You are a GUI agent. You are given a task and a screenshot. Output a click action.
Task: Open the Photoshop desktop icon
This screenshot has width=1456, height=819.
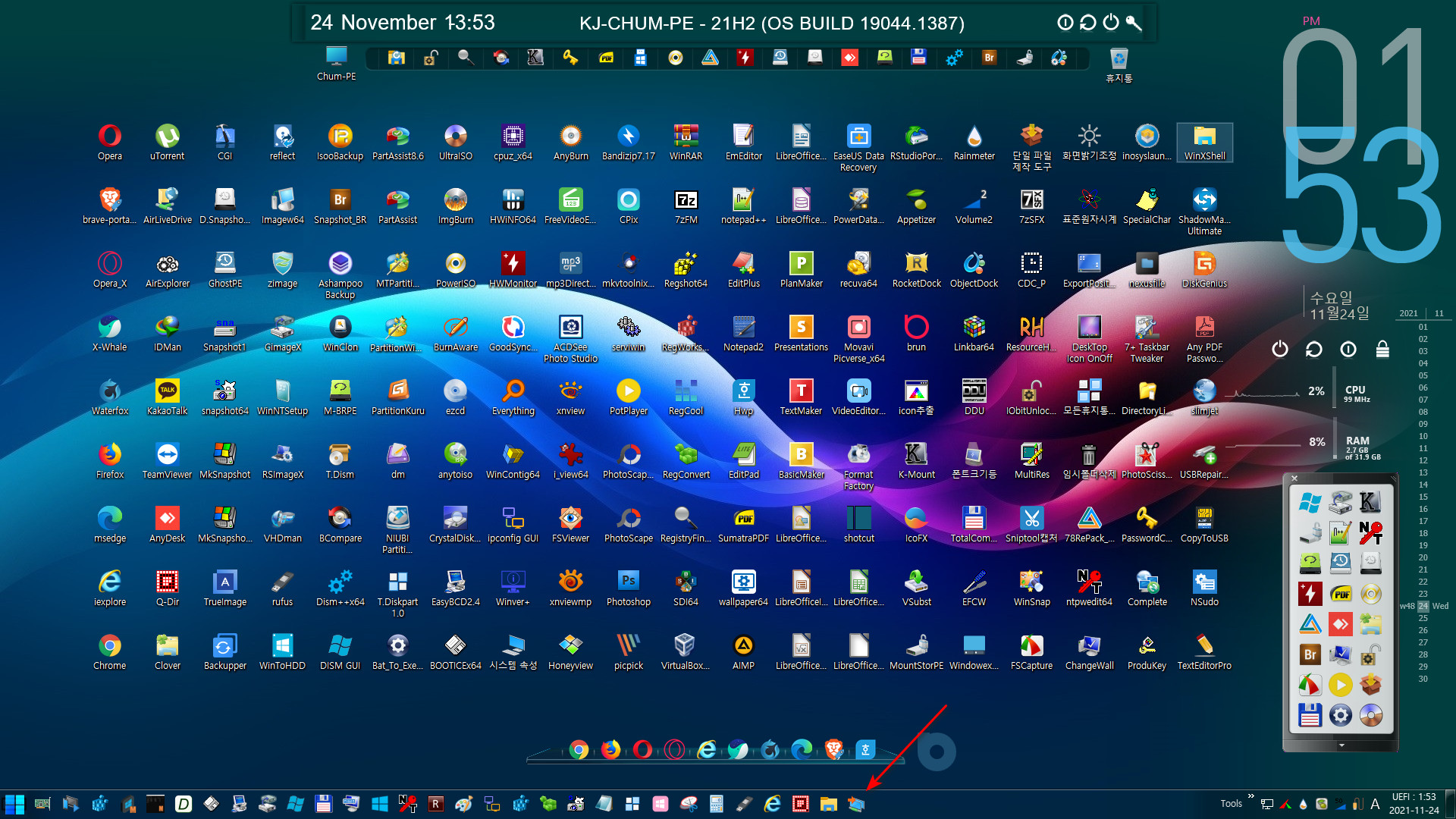click(628, 588)
